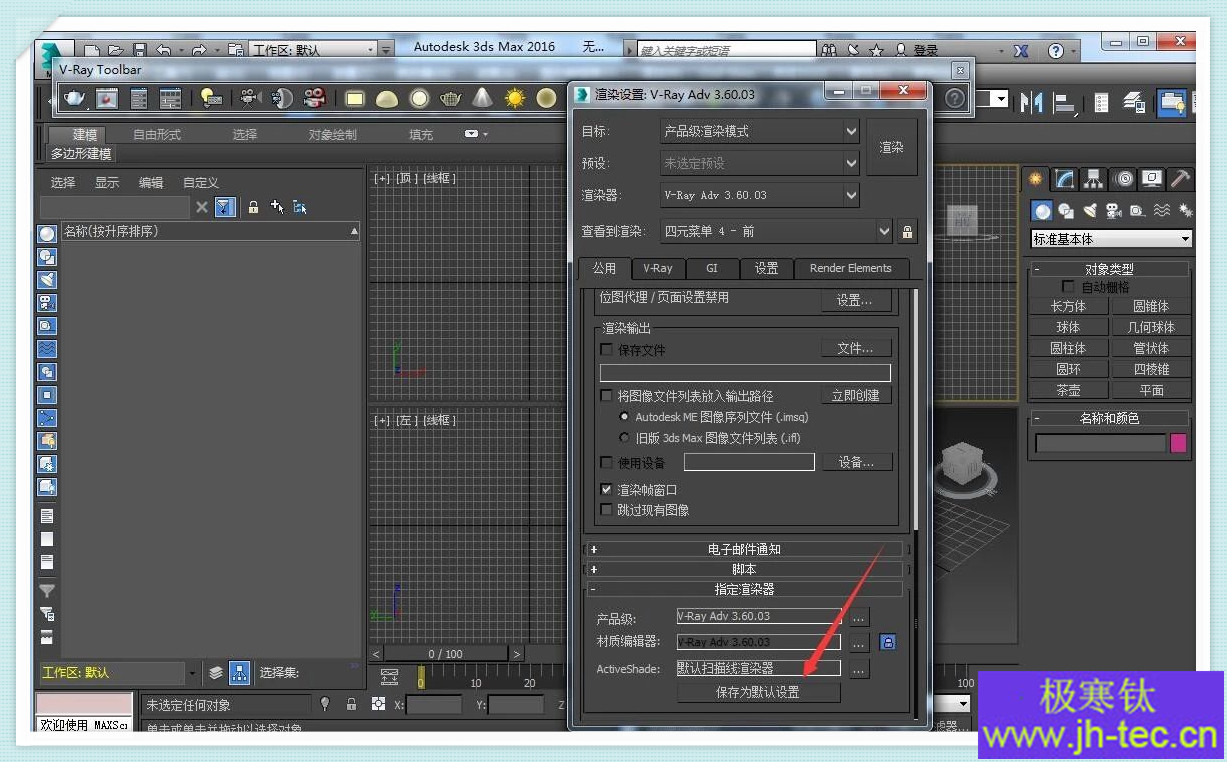Open the 工作区: 默认 dropdown at bottom left
The image size is (1227, 762).
(118, 673)
